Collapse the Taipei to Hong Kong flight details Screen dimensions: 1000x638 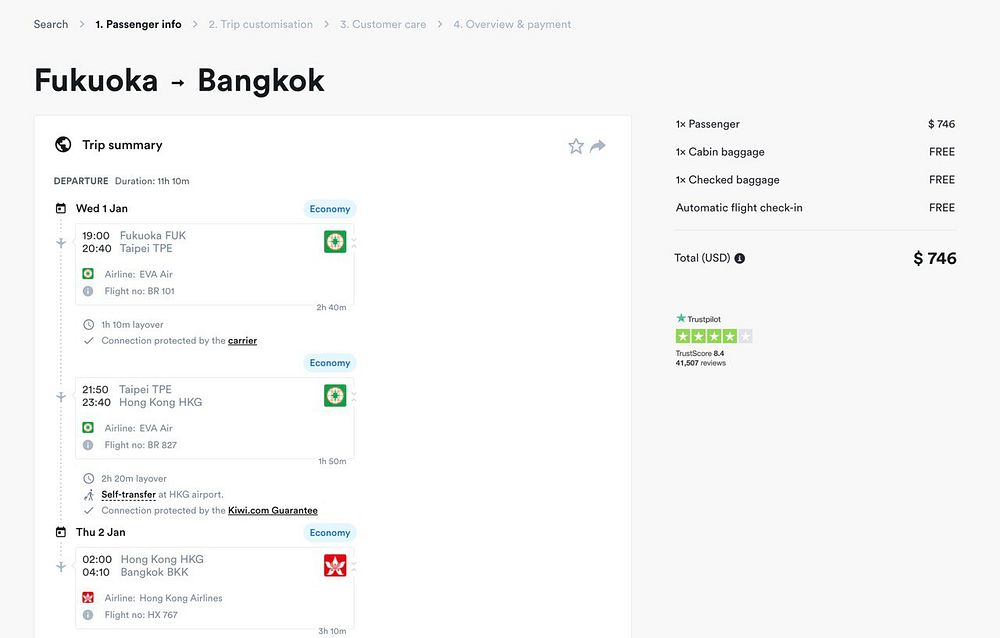tap(354, 396)
